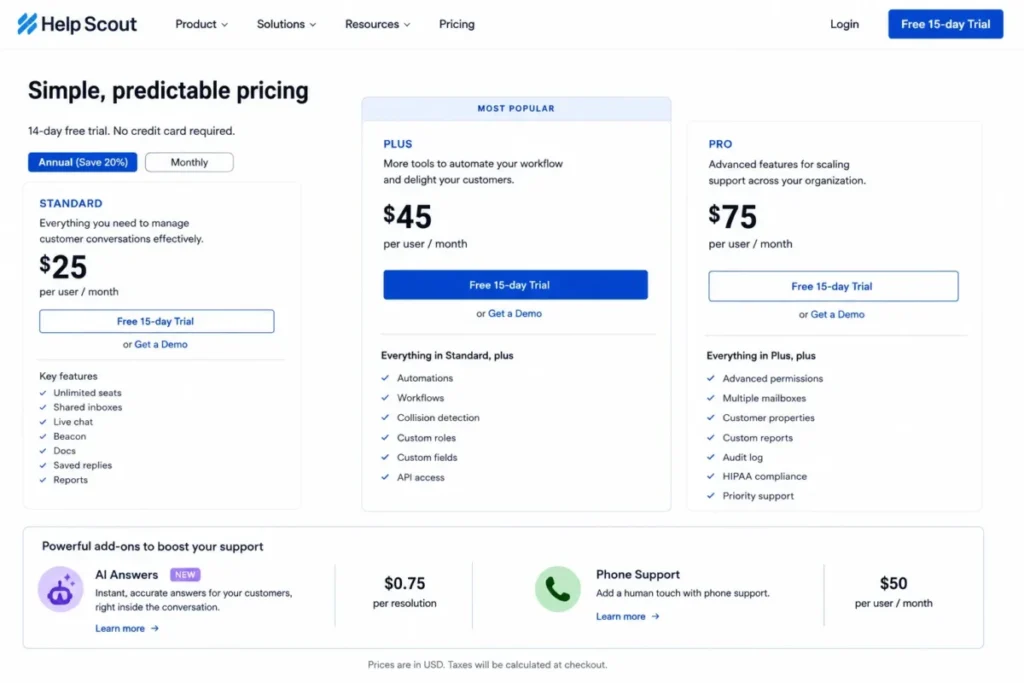
Task: Click the Simple, predictable pricing heading
Action: pos(168,91)
